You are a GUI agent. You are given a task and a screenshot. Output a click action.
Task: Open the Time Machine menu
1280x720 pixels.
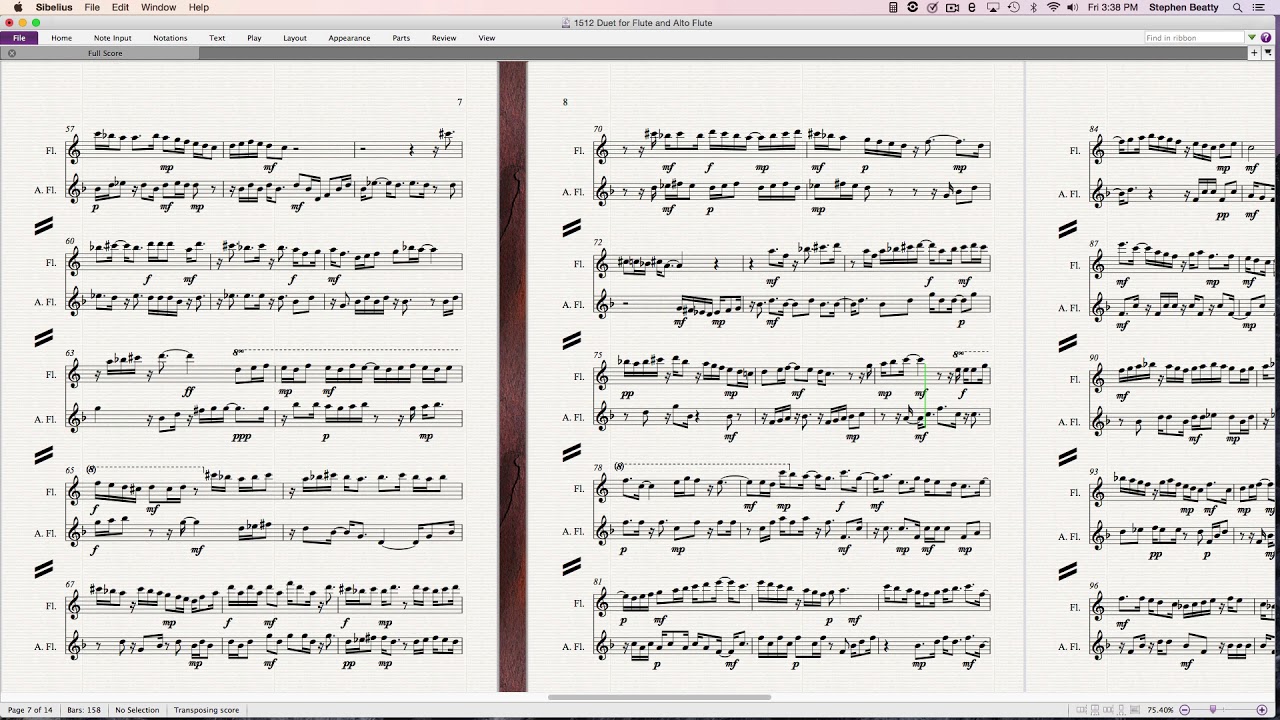1014,7
